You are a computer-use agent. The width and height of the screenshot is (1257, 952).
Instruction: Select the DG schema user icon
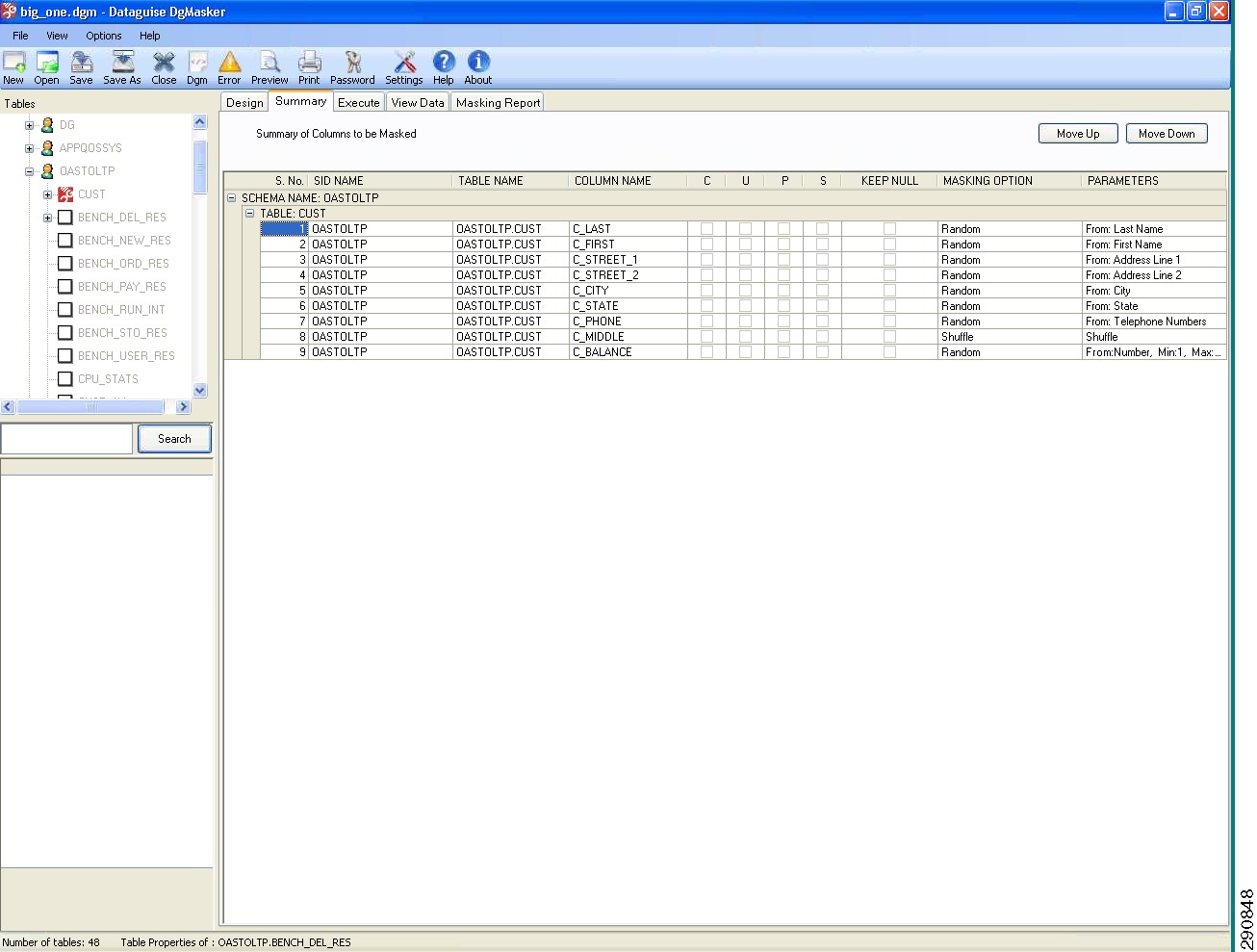(x=47, y=125)
